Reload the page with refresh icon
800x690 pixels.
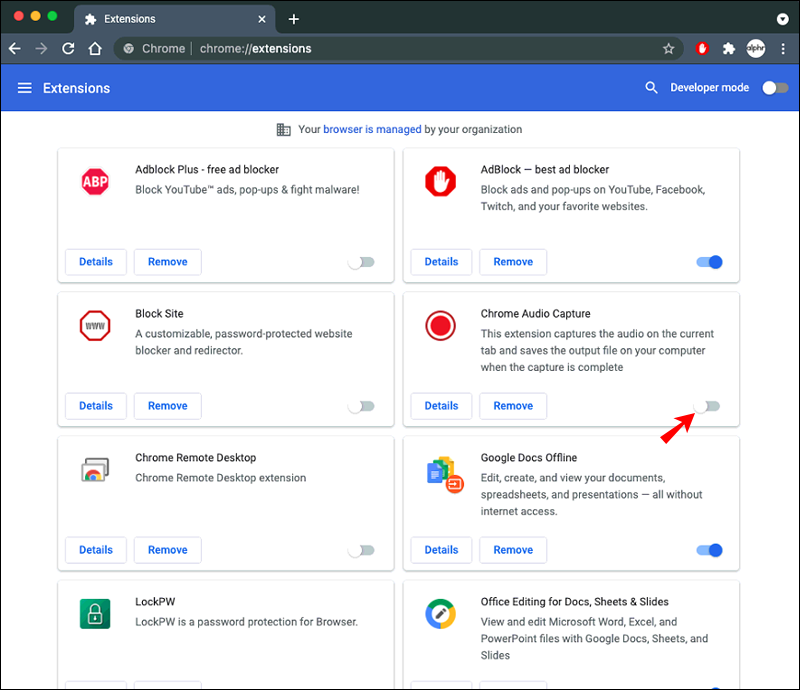pos(68,48)
